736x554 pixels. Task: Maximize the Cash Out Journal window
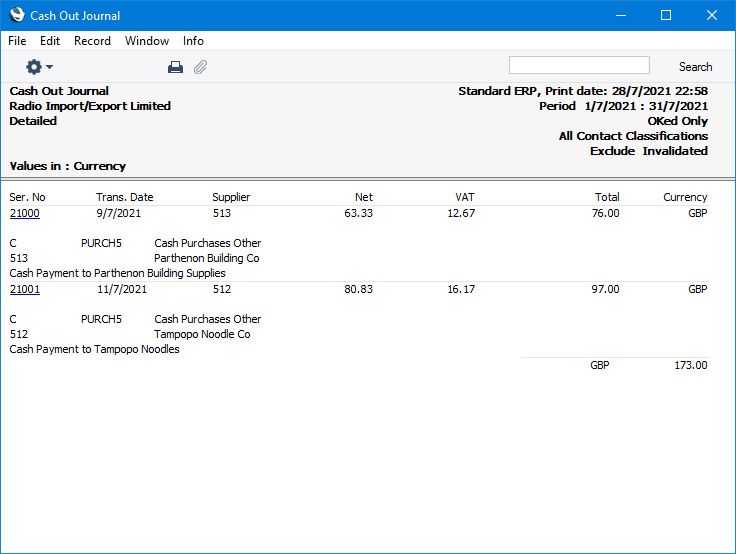pyautogui.click(x=666, y=15)
